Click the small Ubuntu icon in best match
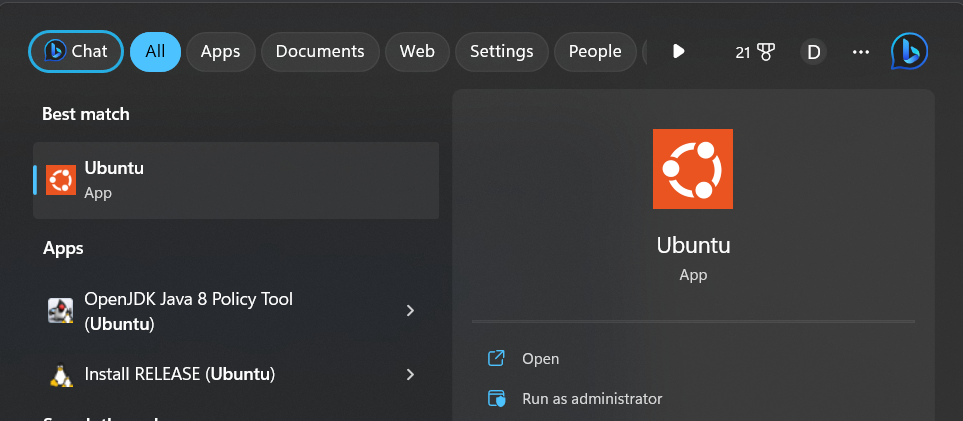Screen dimensions: 963x421 (x=61, y=180)
